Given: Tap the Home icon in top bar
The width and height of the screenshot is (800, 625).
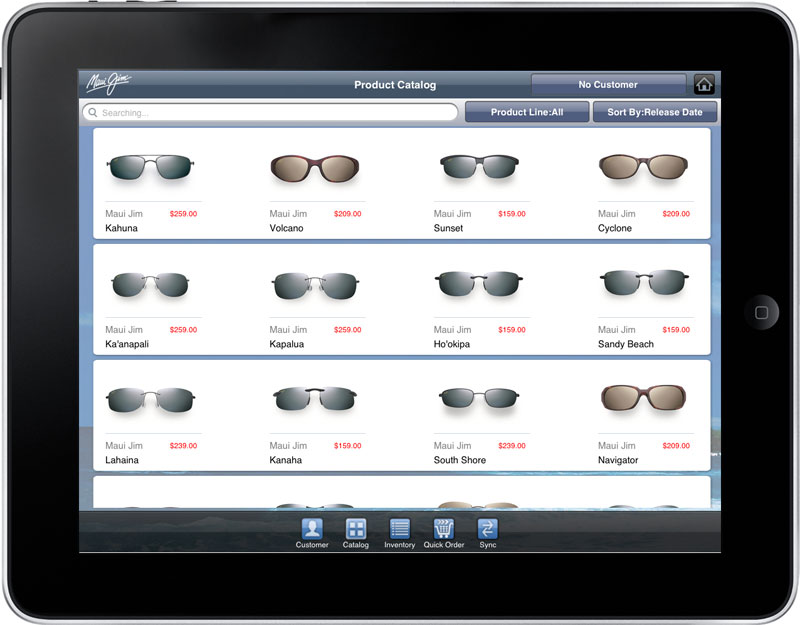Looking at the screenshot, I should pyautogui.click(x=704, y=85).
